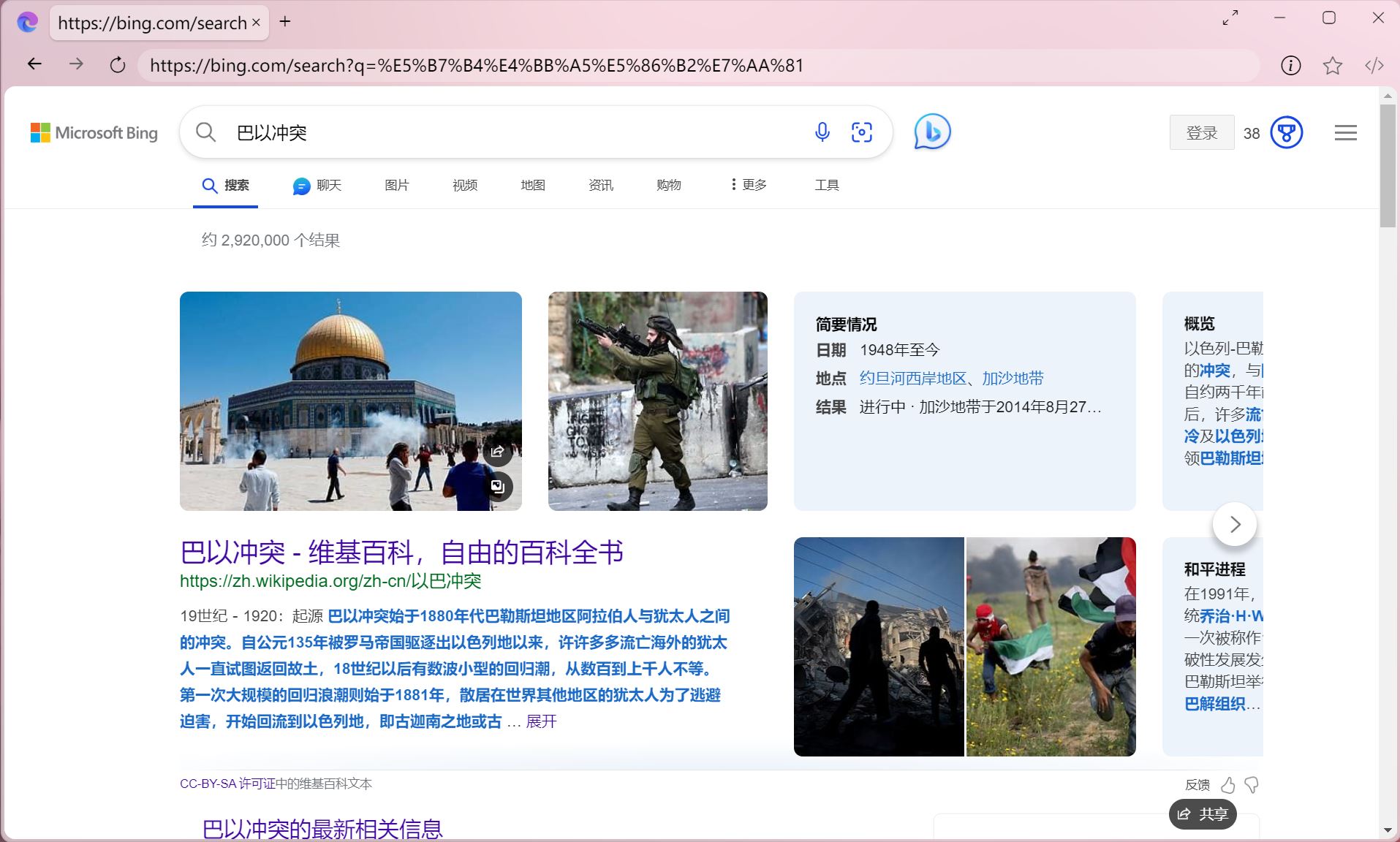Screen dimensions: 1400x842
Task: Click image search icon on Dome photo
Action: point(498,487)
